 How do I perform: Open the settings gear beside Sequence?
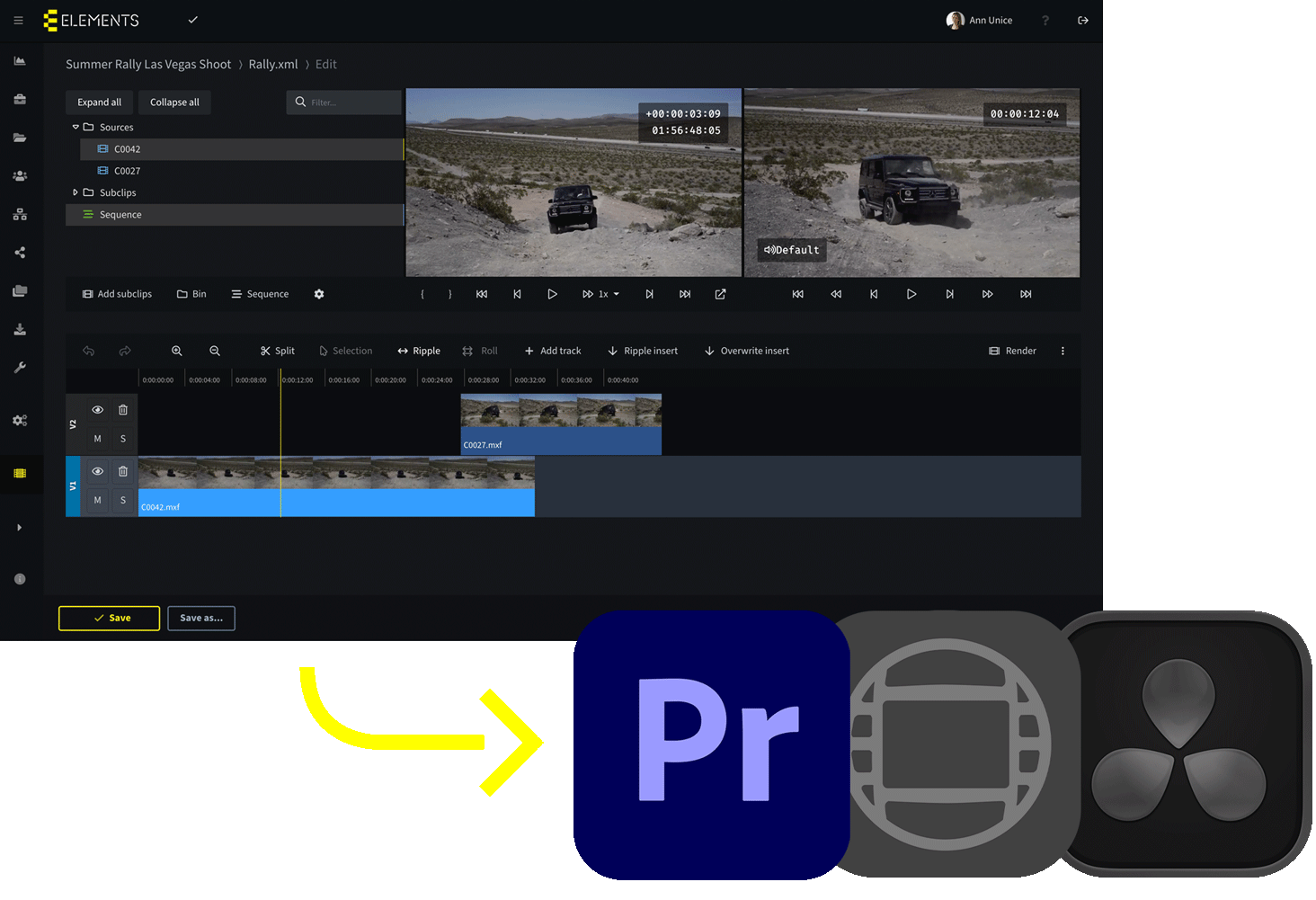[319, 294]
